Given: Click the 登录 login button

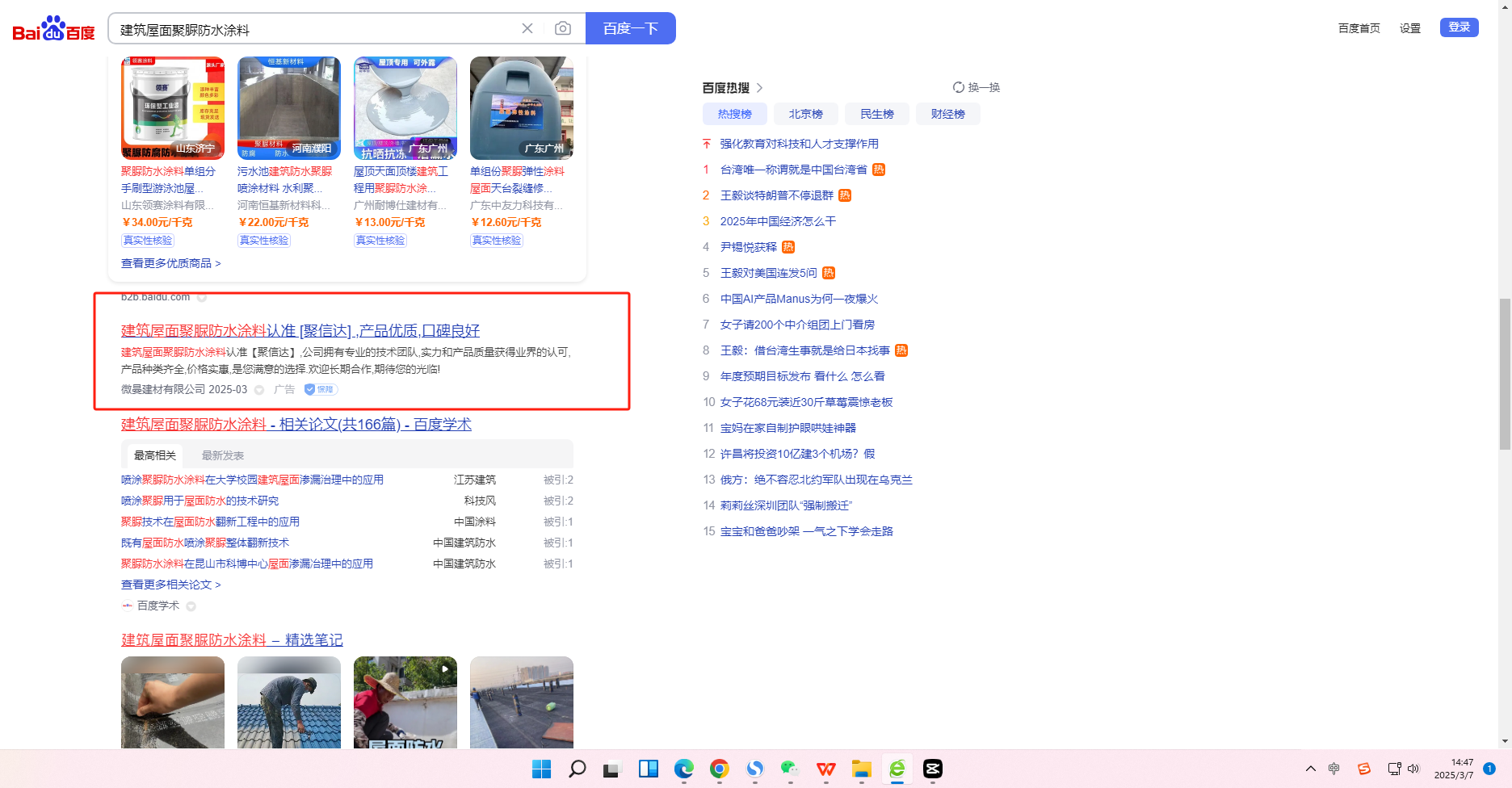Looking at the screenshot, I should (1459, 27).
